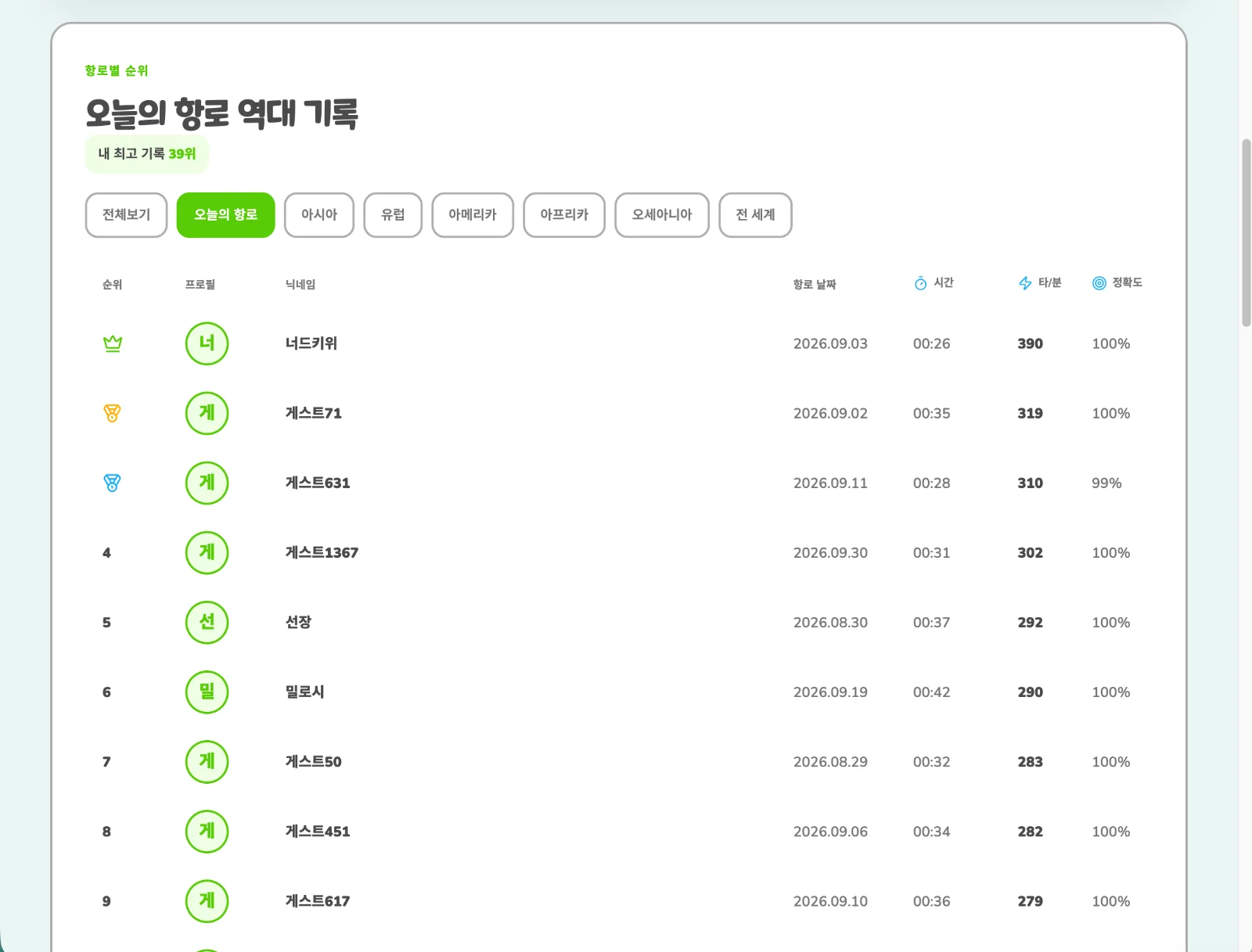Click the page vertical scrollbar thumb

pos(1246,233)
